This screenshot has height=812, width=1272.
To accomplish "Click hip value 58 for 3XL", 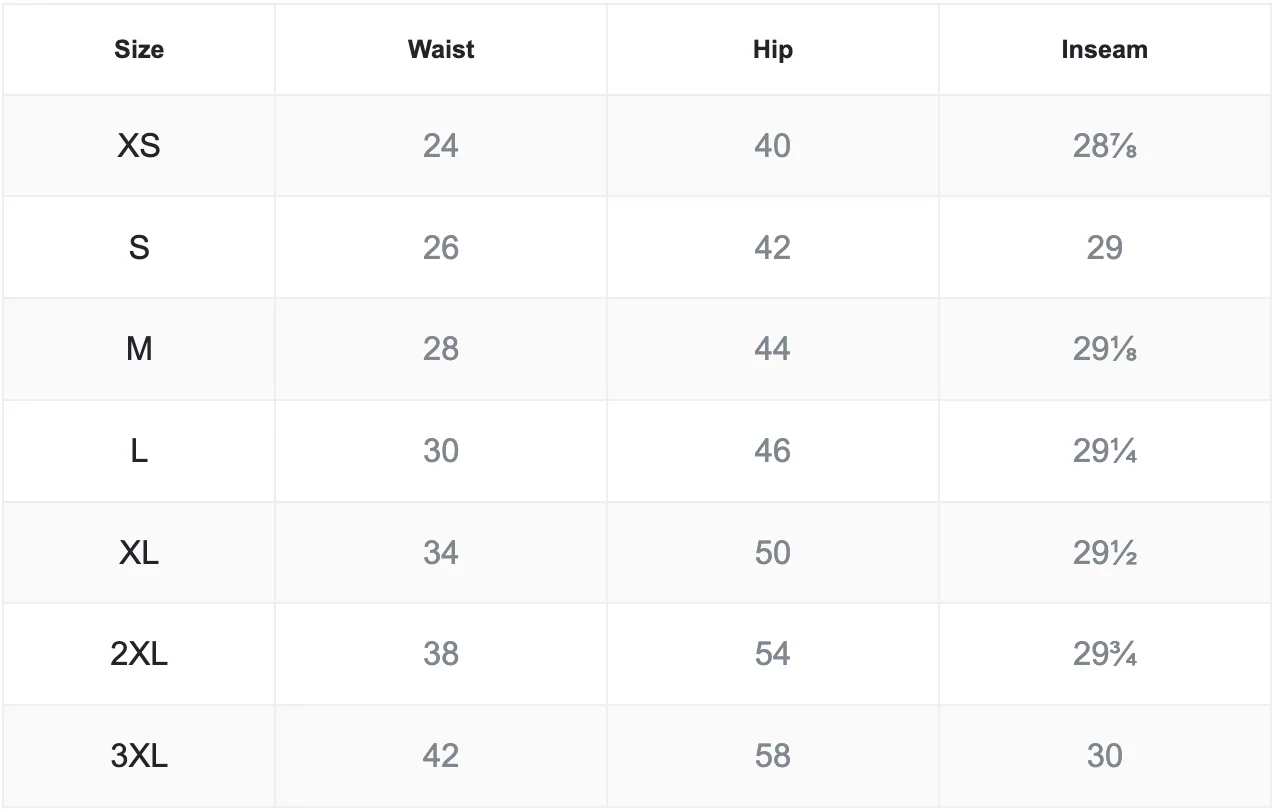I will tap(772, 756).
